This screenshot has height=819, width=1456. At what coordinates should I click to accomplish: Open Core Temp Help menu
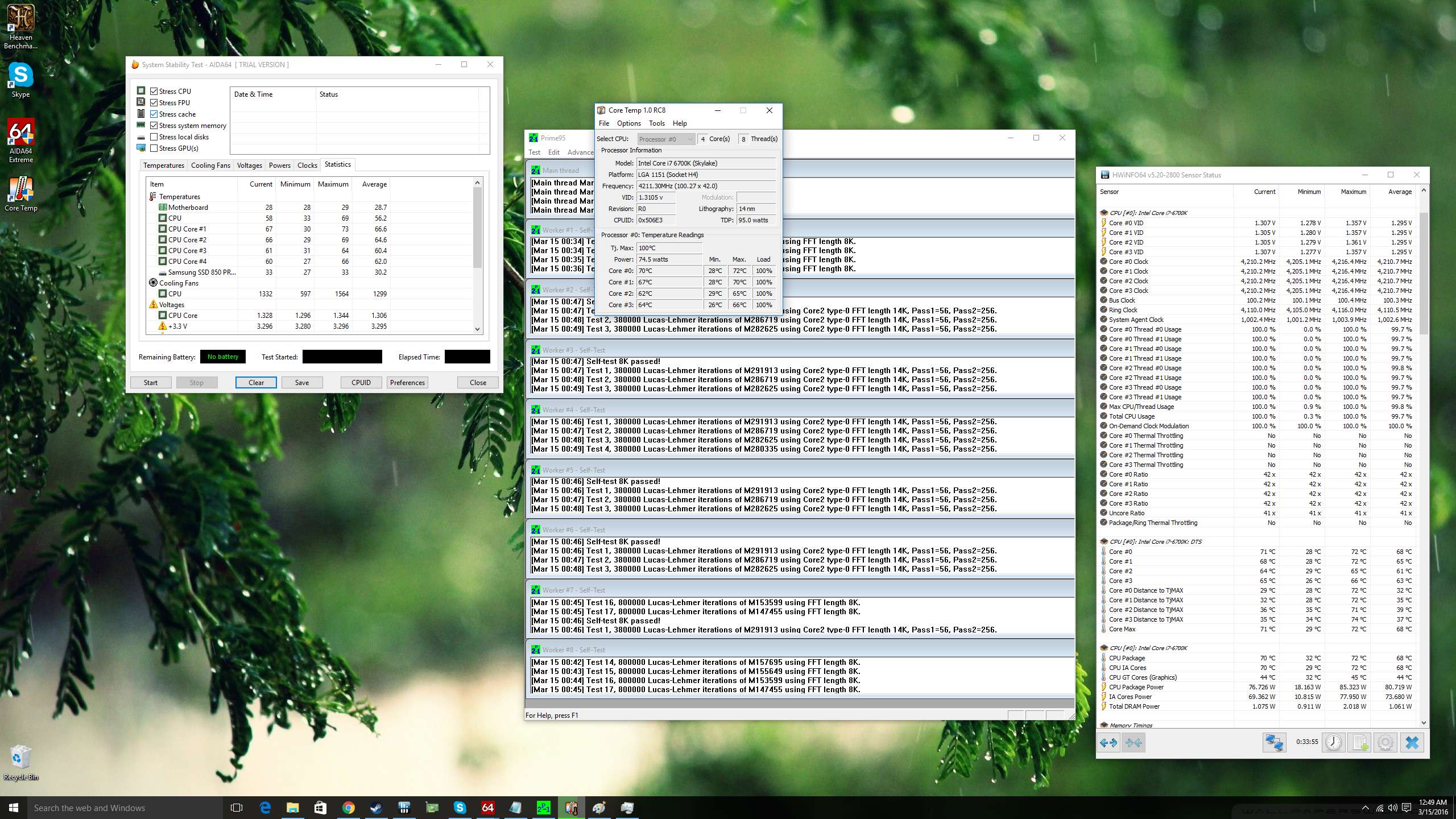coord(680,123)
